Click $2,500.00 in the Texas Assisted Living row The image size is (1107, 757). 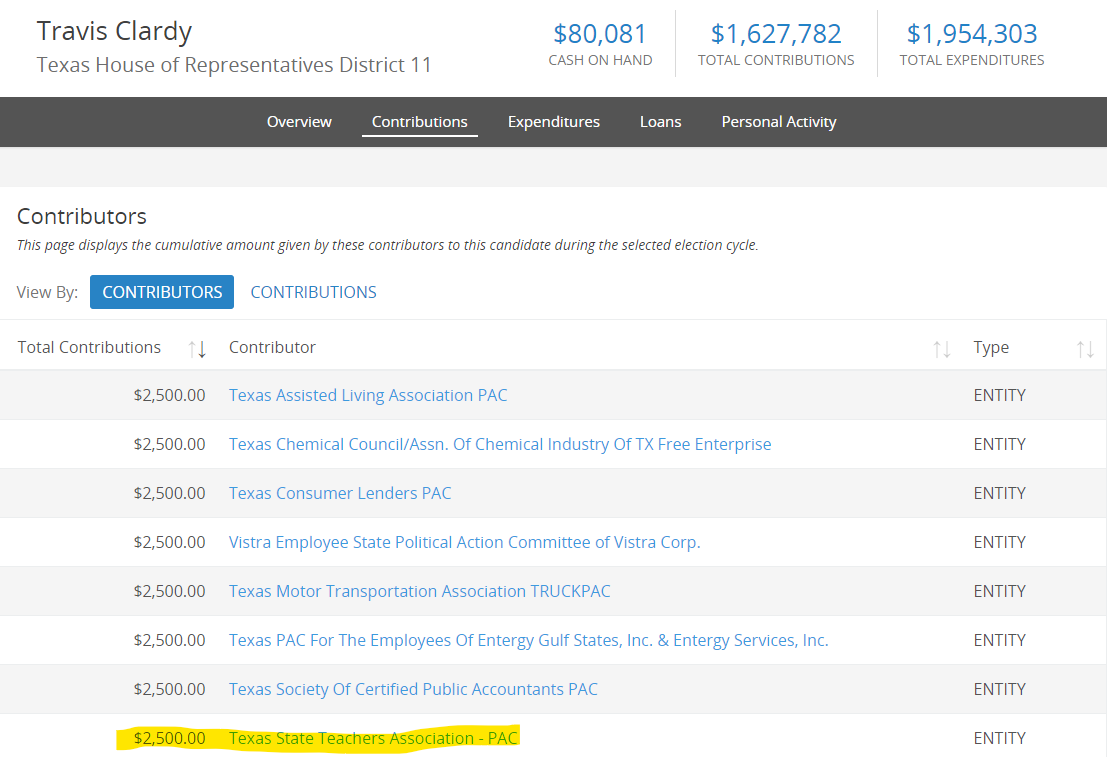coord(169,395)
